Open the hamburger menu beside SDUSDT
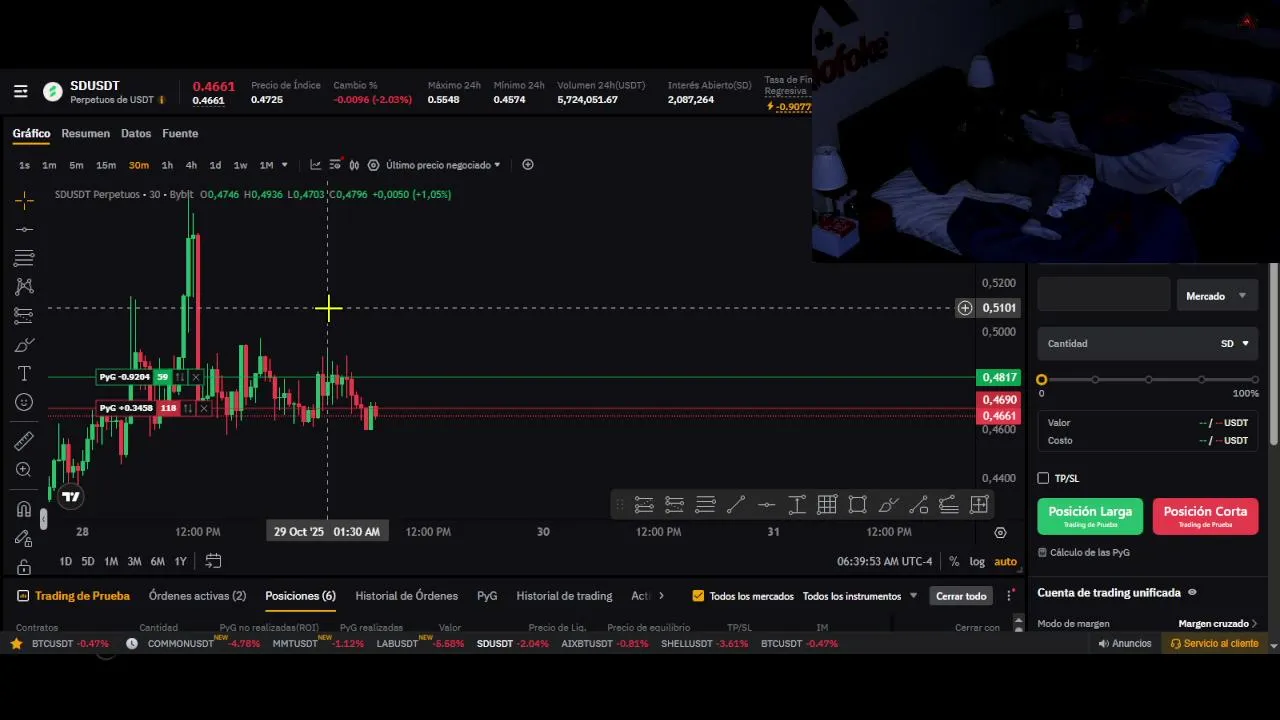The image size is (1280, 720). 20,92
